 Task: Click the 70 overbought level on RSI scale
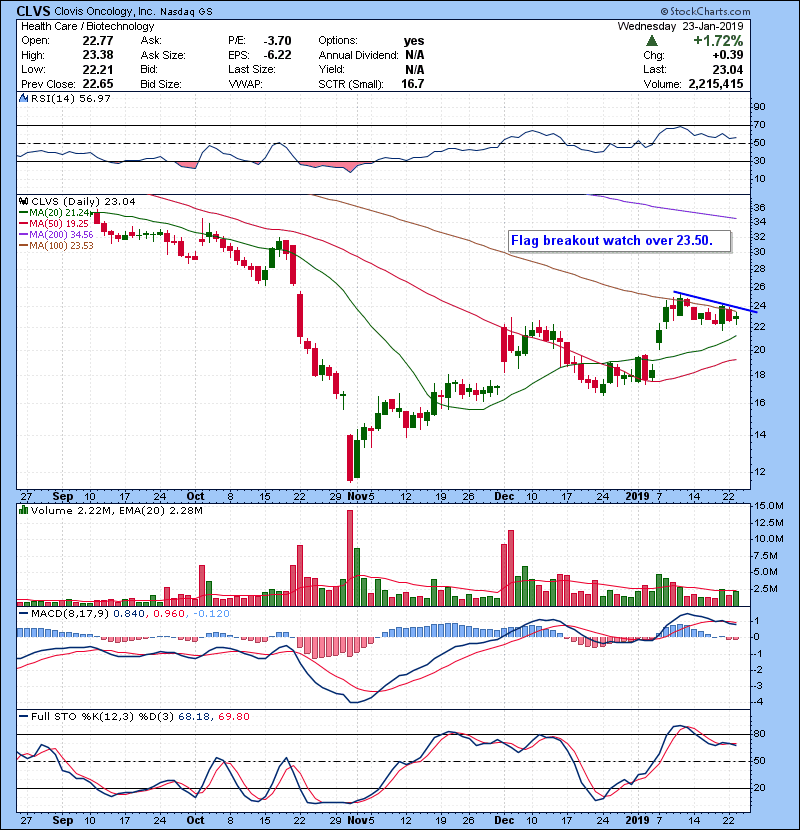point(759,125)
